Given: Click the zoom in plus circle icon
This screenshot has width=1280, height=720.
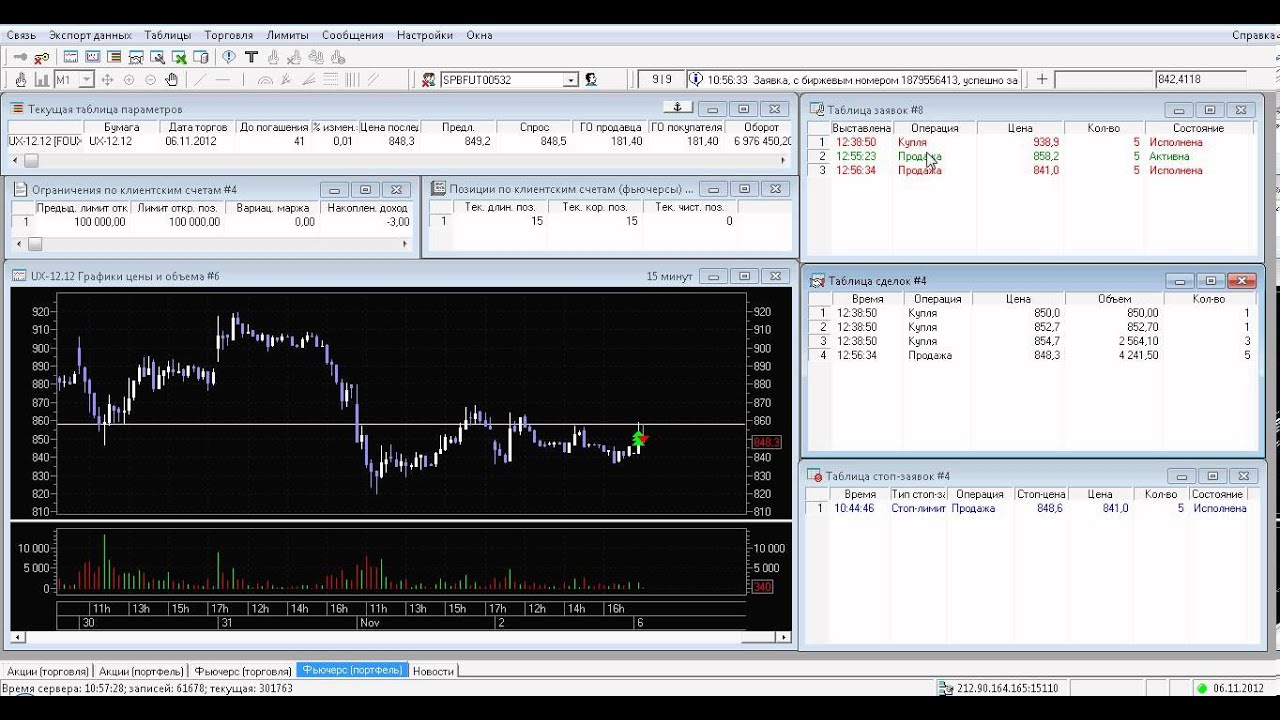Looking at the screenshot, I should tap(129, 80).
